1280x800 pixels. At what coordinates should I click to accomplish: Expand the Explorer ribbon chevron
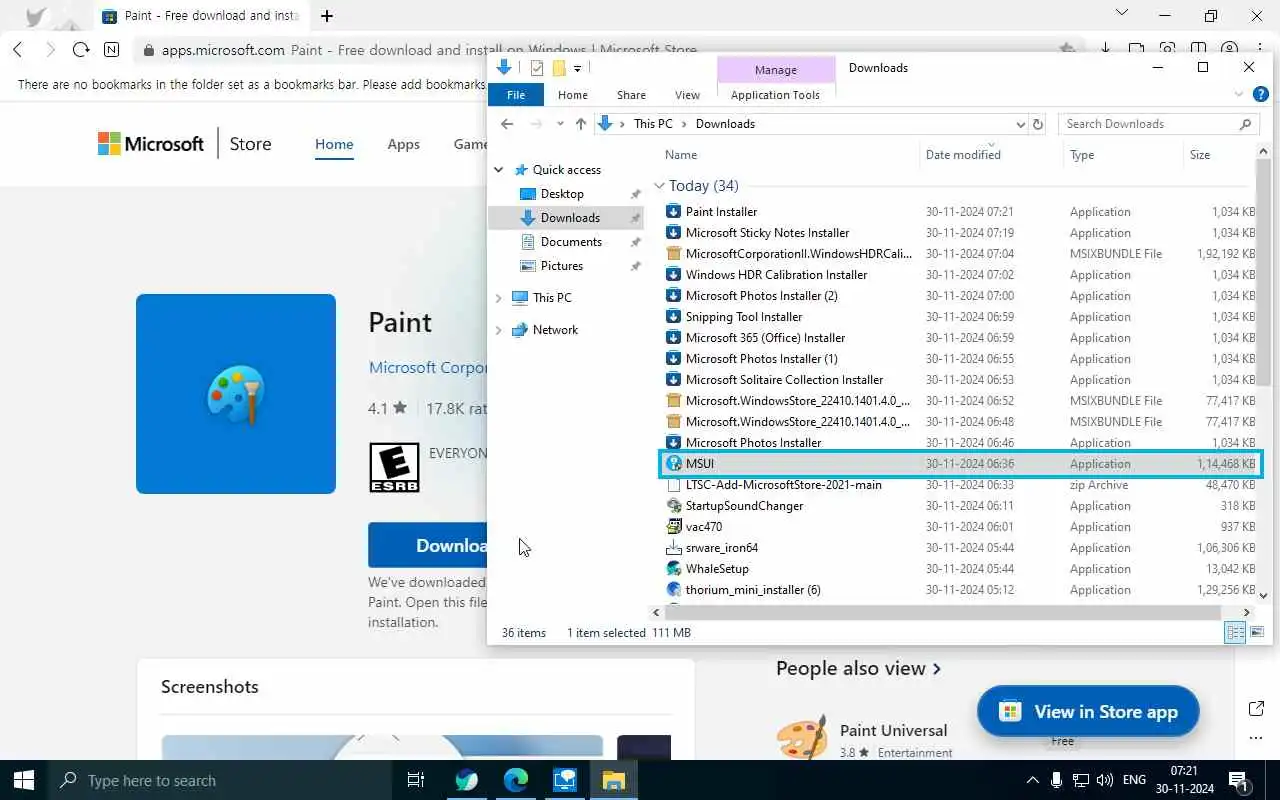click(x=1238, y=95)
